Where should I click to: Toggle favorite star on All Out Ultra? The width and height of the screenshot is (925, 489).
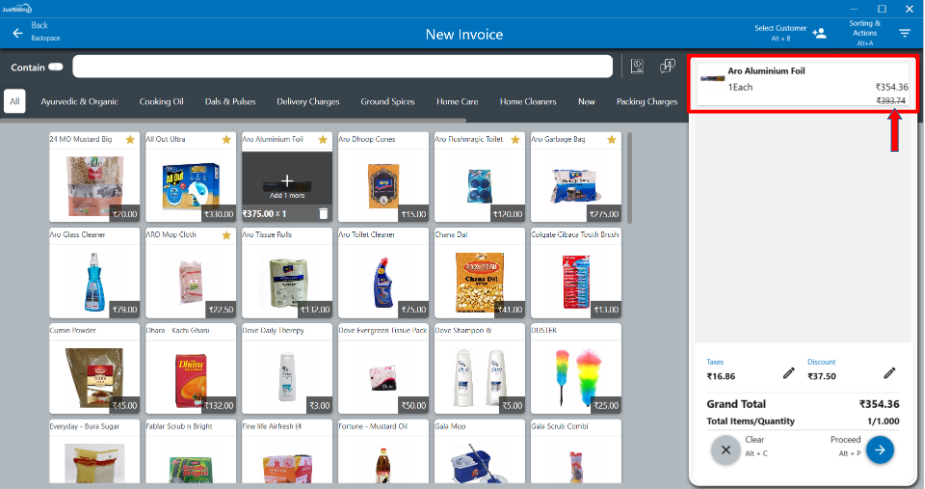coord(226,140)
